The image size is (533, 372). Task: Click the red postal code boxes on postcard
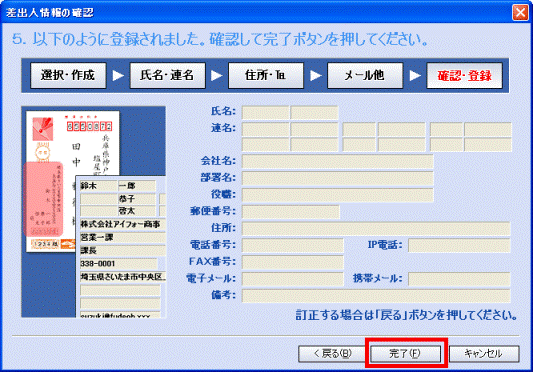click(x=89, y=126)
